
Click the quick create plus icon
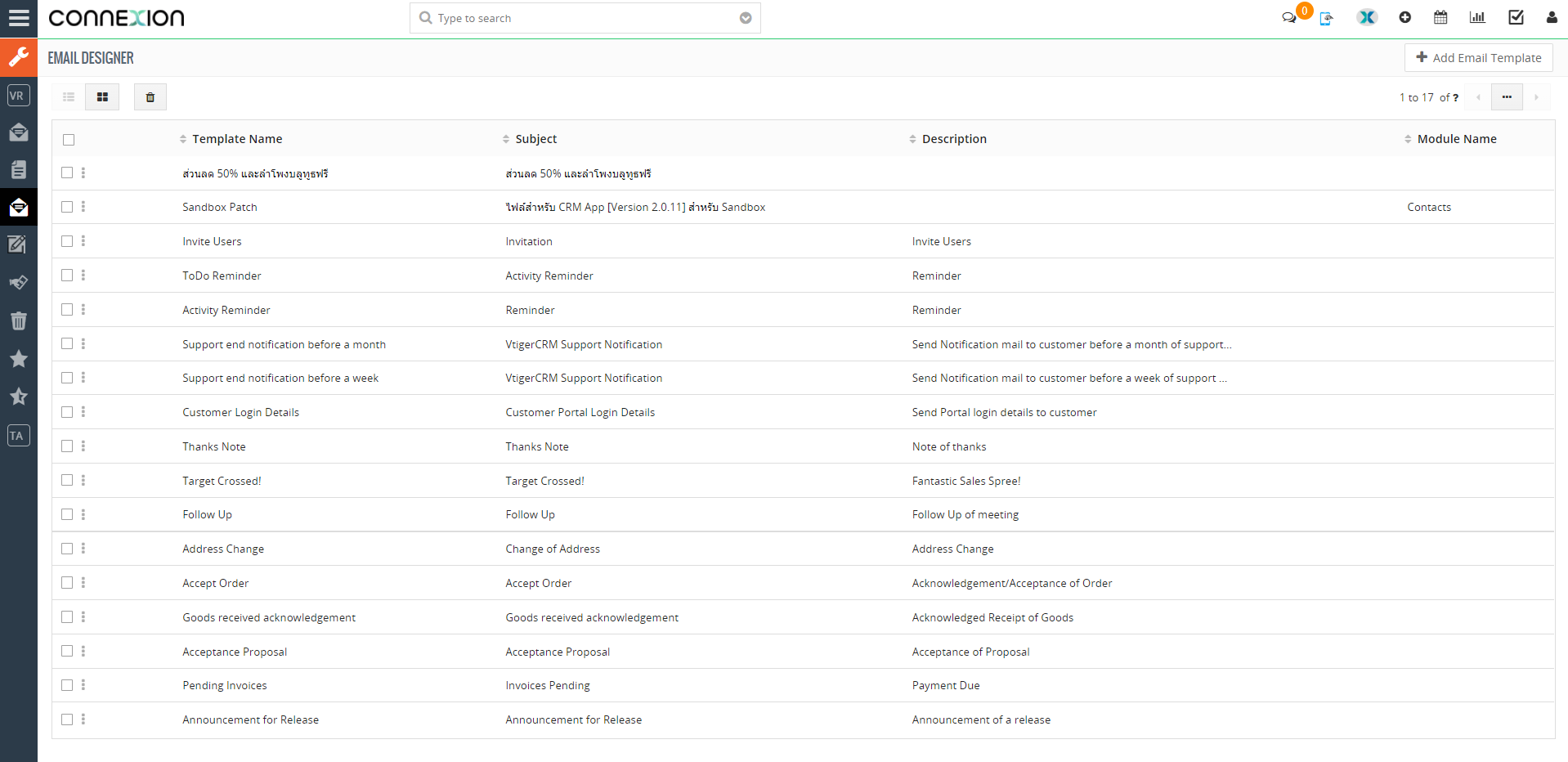(x=1404, y=17)
